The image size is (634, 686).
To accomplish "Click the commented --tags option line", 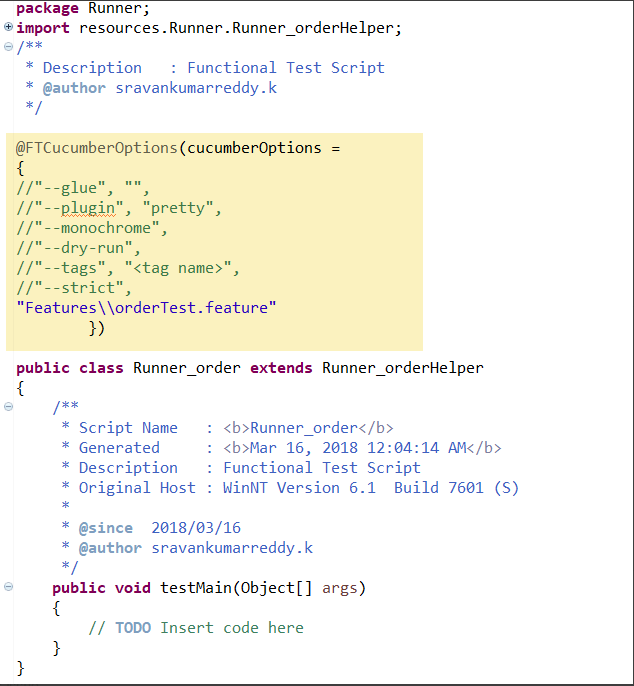I will click(127, 268).
